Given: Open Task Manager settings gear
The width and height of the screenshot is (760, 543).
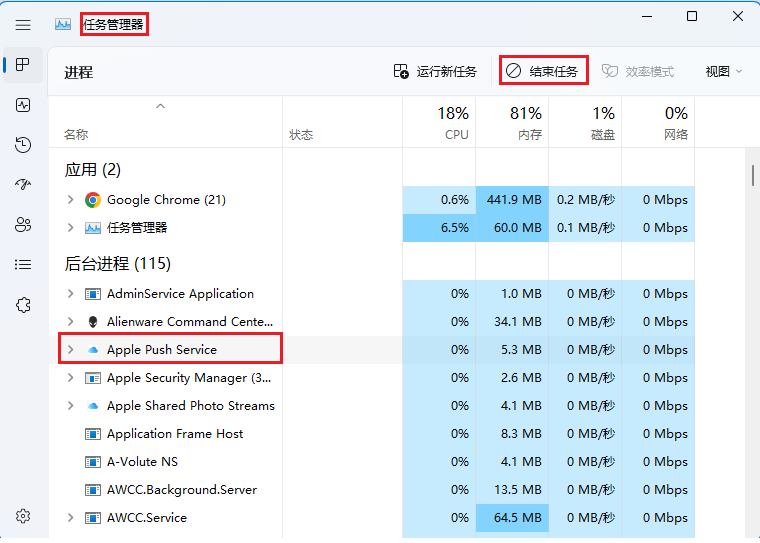Looking at the screenshot, I should [x=23, y=516].
